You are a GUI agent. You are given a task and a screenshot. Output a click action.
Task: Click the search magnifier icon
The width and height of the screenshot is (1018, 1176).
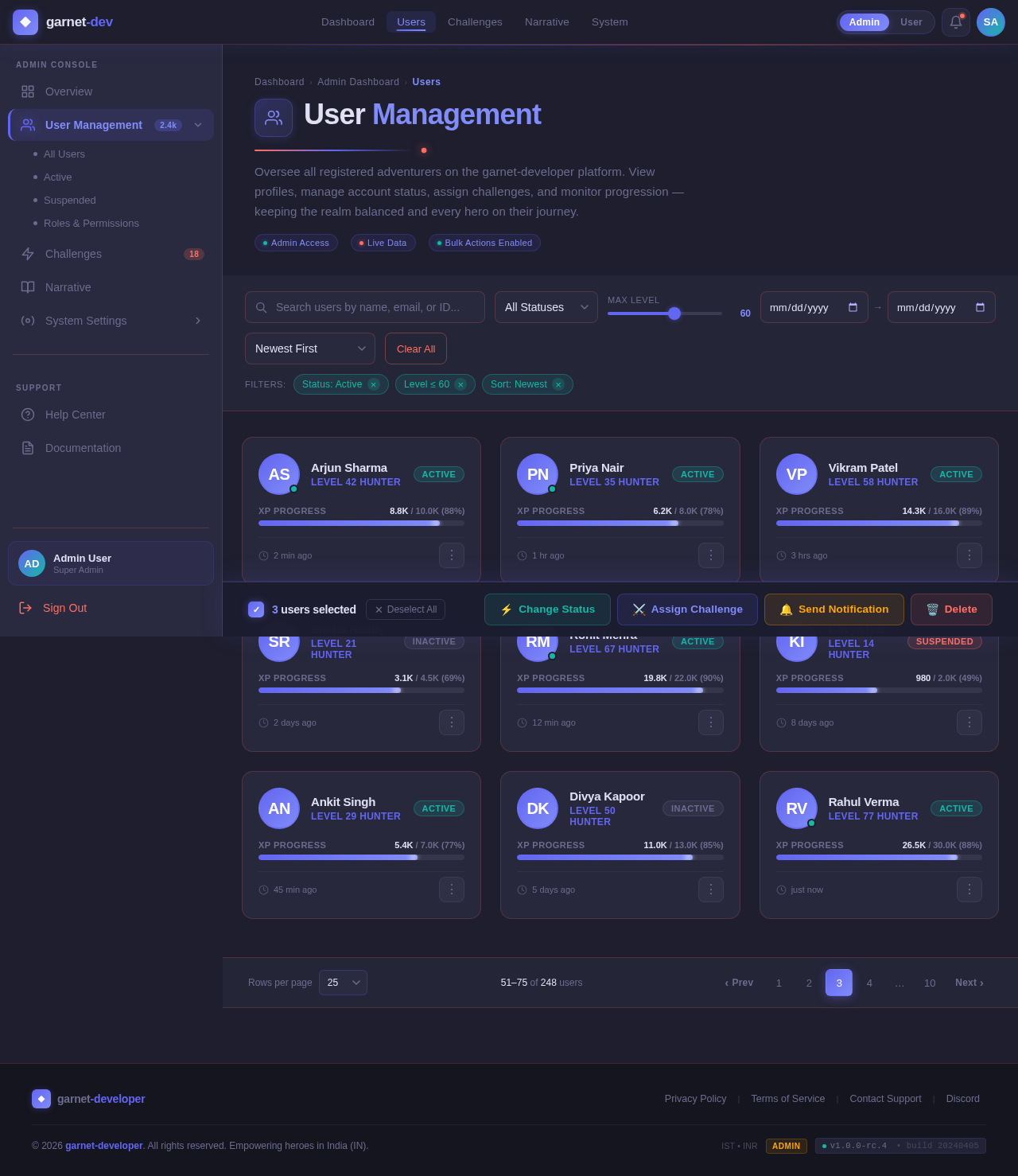pyautogui.click(x=261, y=307)
